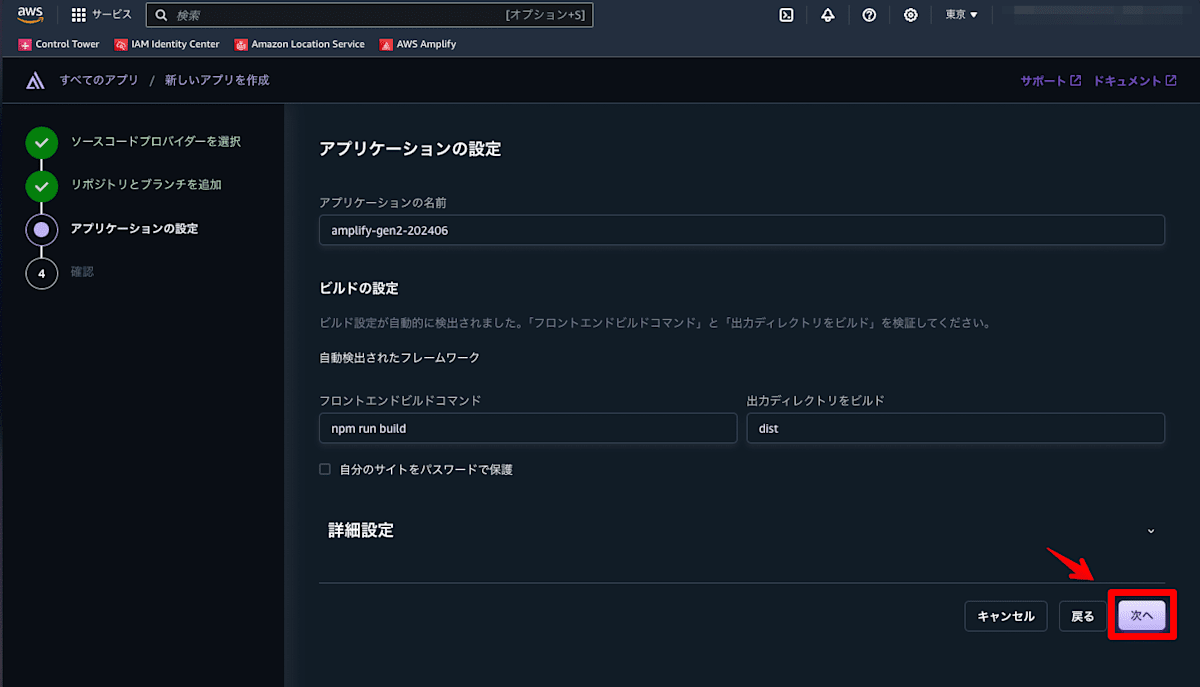Go to すべてのアプリ breadcrumb
Image resolution: width=1200 pixels, height=687 pixels.
click(99, 80)
